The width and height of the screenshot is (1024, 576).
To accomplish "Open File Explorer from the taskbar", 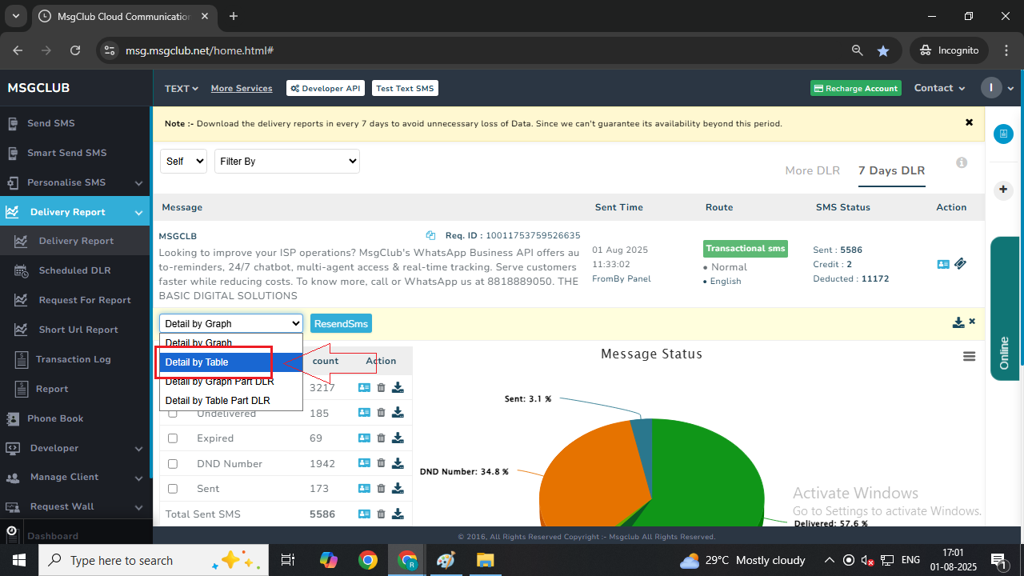I will (x=485, y=560).
